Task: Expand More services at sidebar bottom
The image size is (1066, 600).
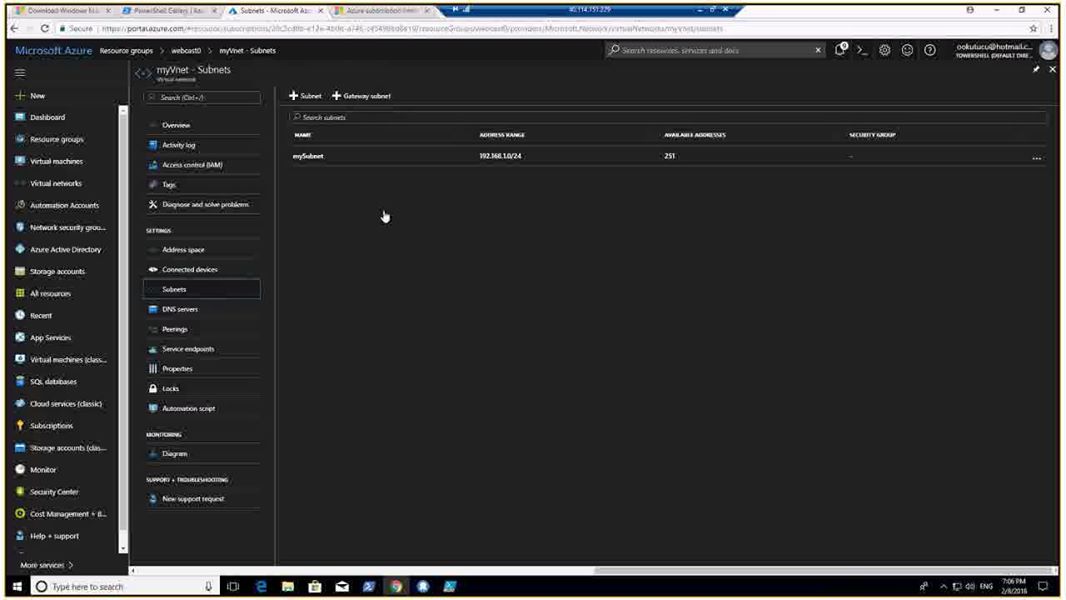Action: (x=46, y=565)
